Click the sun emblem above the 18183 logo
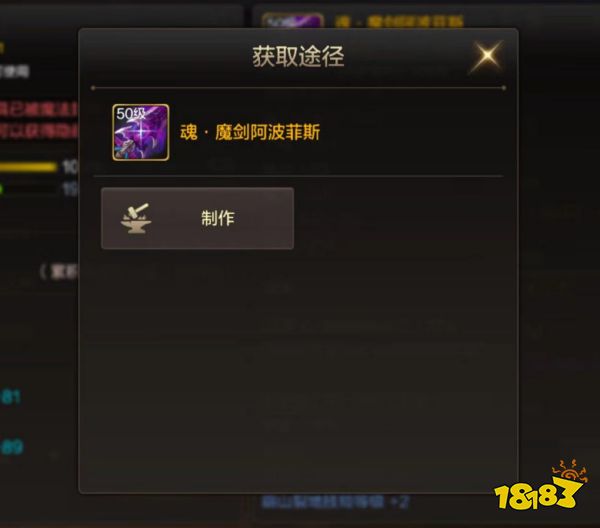The width and height of the screenshot is (600, 528). [570, 472]
